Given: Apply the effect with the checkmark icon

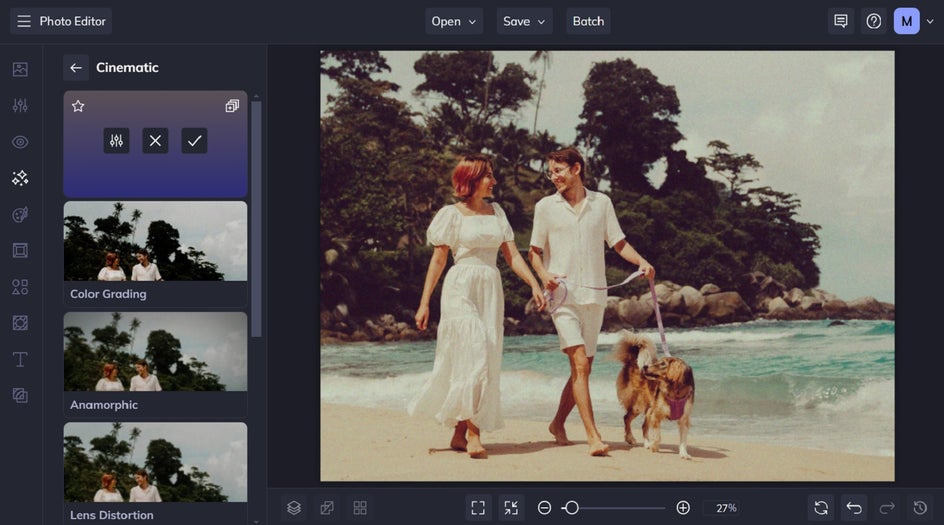Looking at the screenshot, I should pos(194,141).
